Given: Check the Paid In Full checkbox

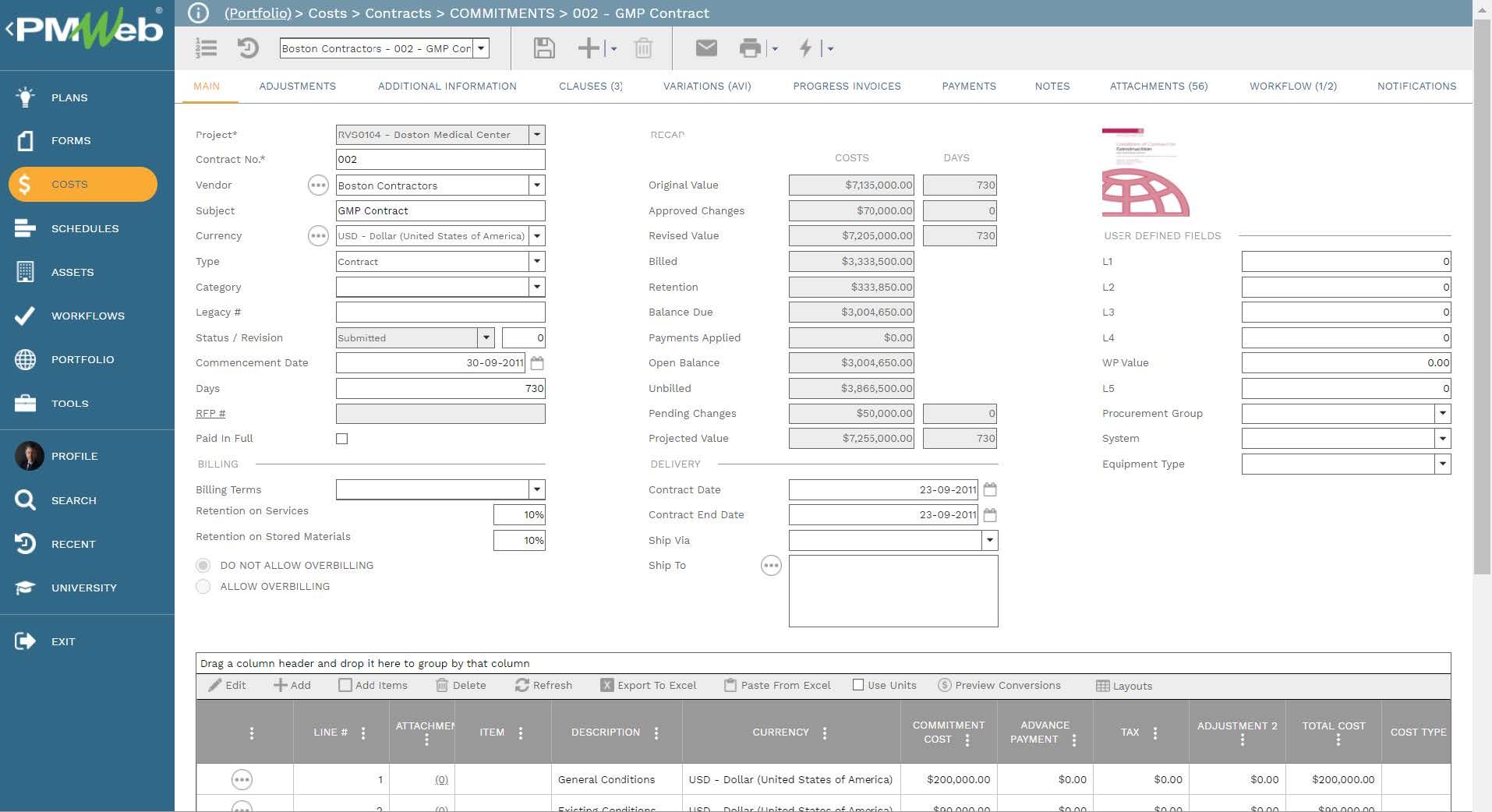Looking at the screenshot, I should (341, 439).
